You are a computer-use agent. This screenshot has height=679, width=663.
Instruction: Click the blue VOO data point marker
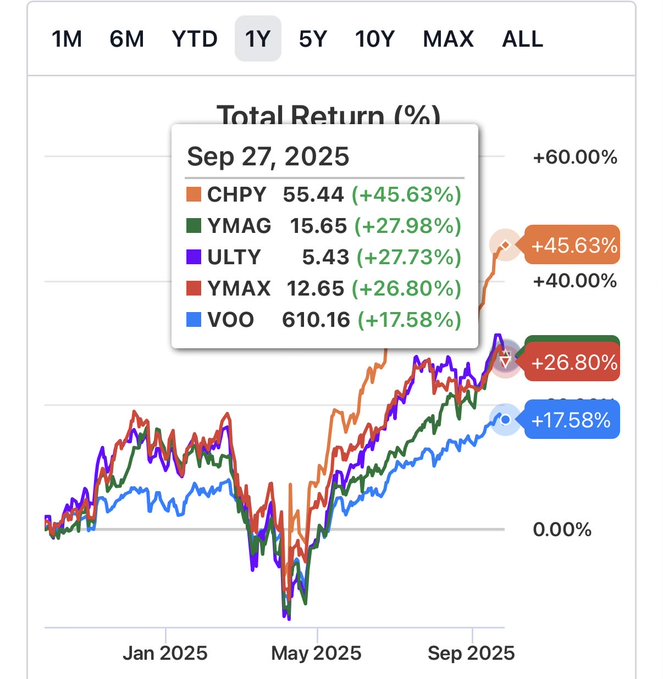point(506,420)
